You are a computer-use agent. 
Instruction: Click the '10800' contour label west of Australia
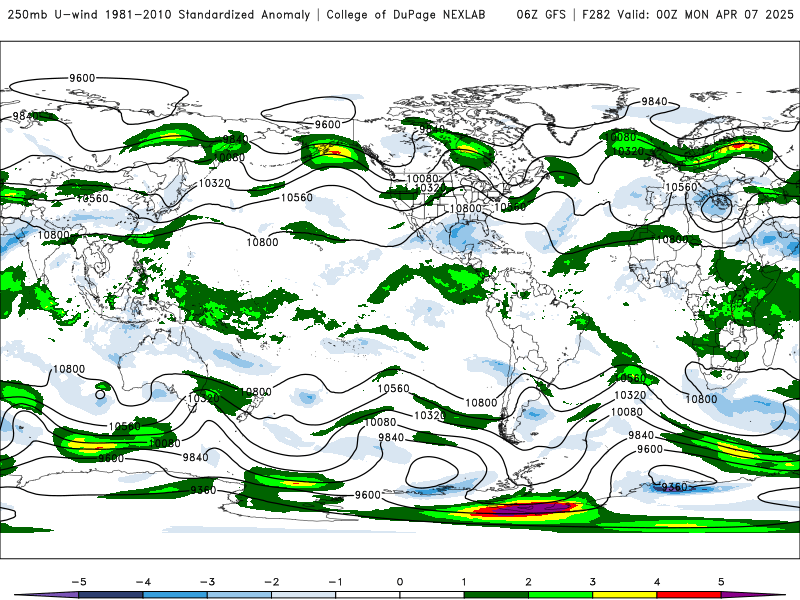(x=69, y=369)
